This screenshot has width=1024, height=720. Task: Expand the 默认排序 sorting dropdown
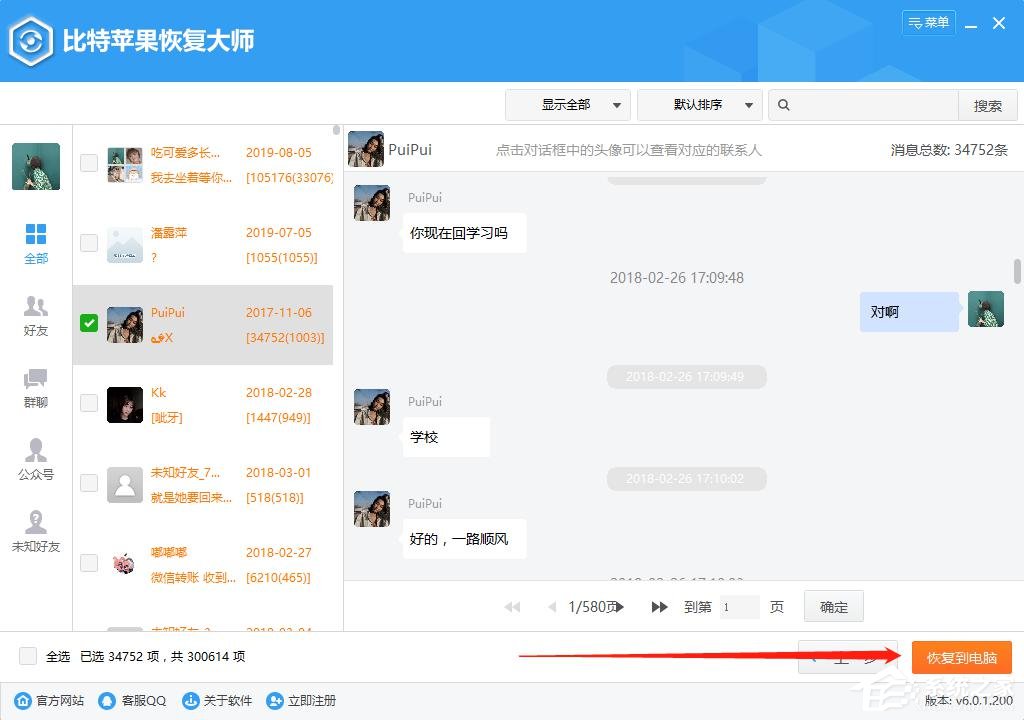tap(699, 104)
